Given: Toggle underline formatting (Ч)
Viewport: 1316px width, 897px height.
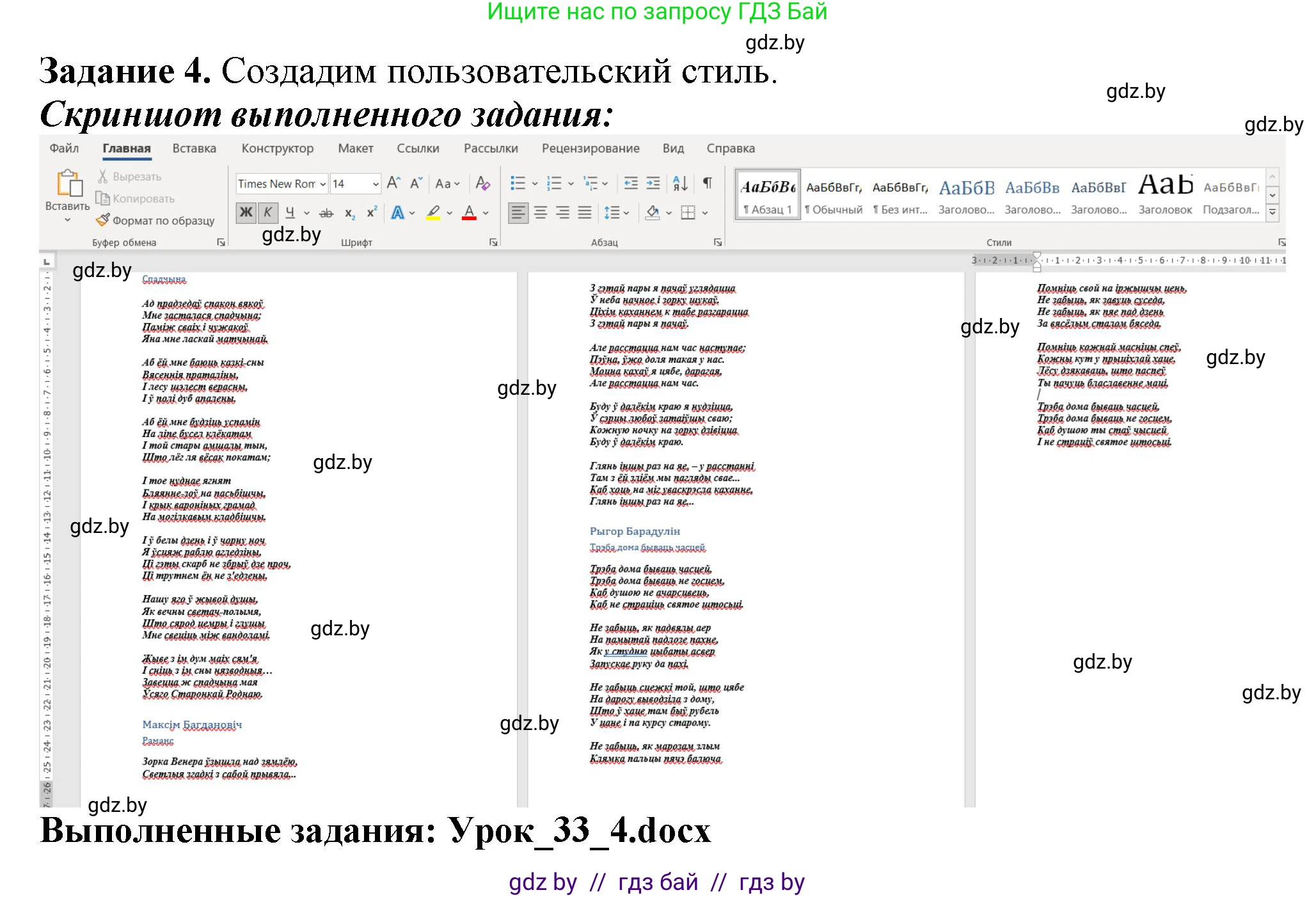Looking at the screenshot, I should coord(289,212).
